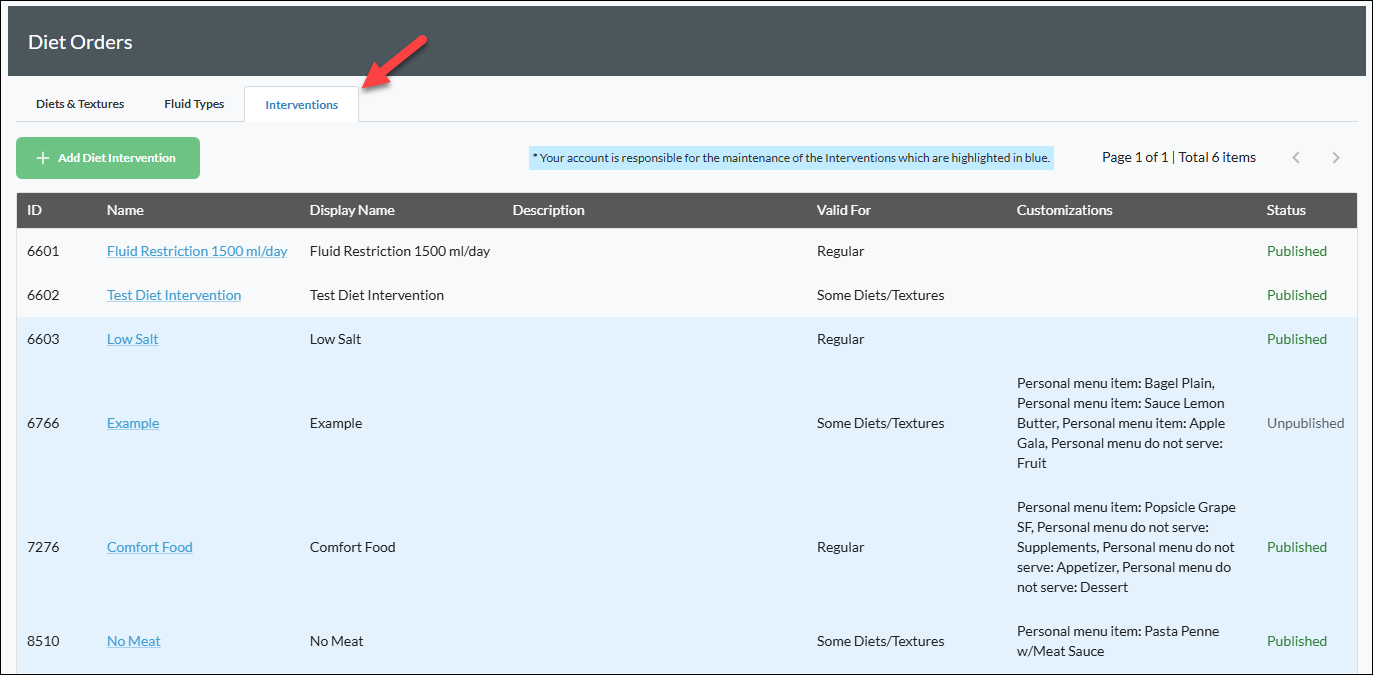Open the Example intervention link
The image size is (1373, 675).
point(133,423)
